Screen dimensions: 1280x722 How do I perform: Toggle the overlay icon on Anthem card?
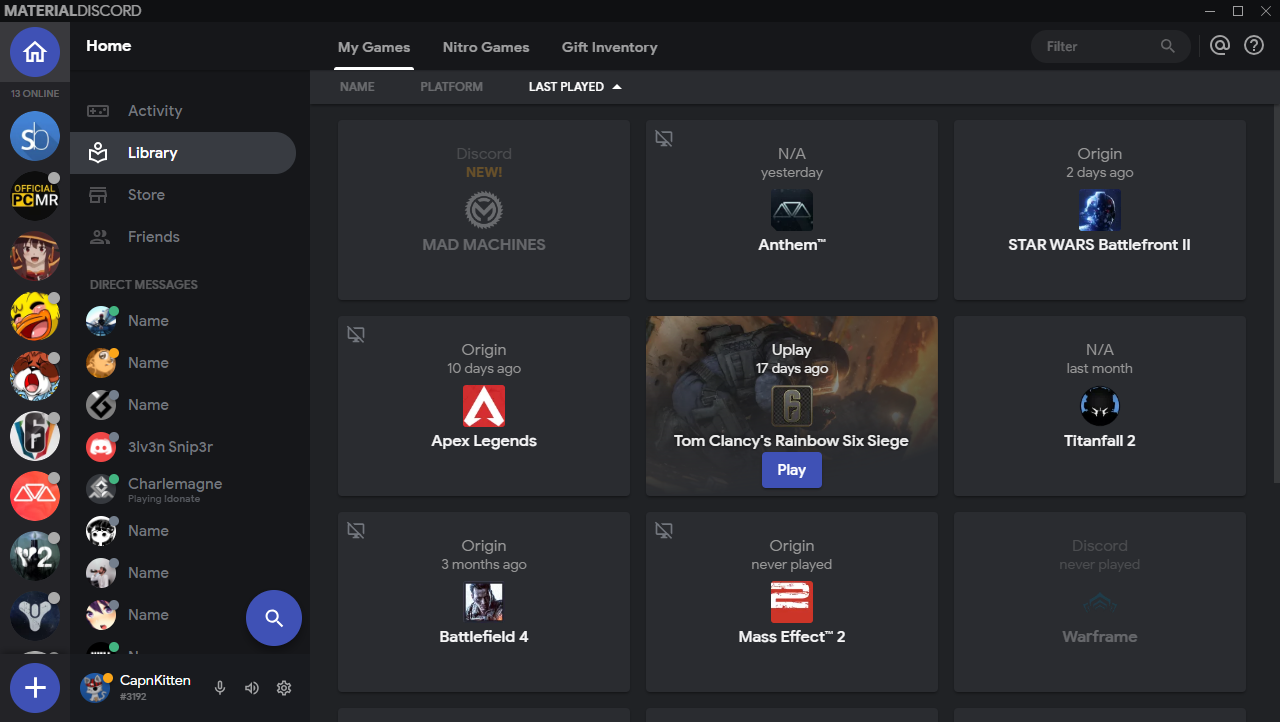pyautogui.click(x=664, y=138)
